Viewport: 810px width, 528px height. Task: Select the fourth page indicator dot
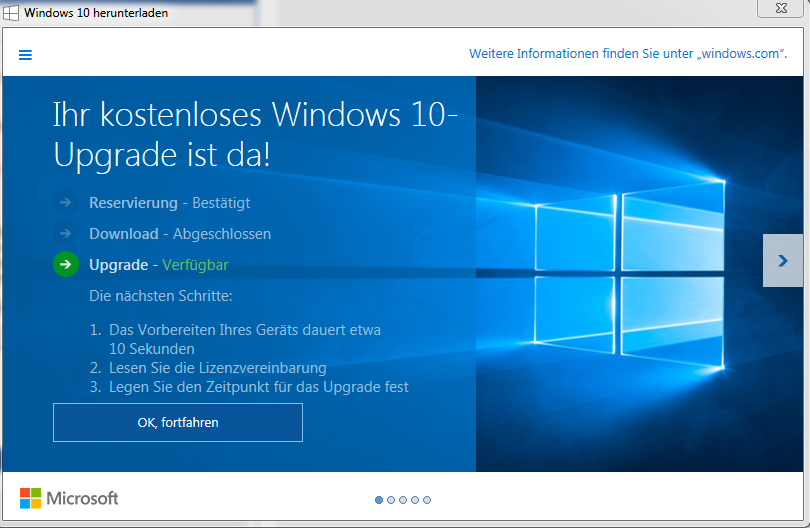click(415, 500)
